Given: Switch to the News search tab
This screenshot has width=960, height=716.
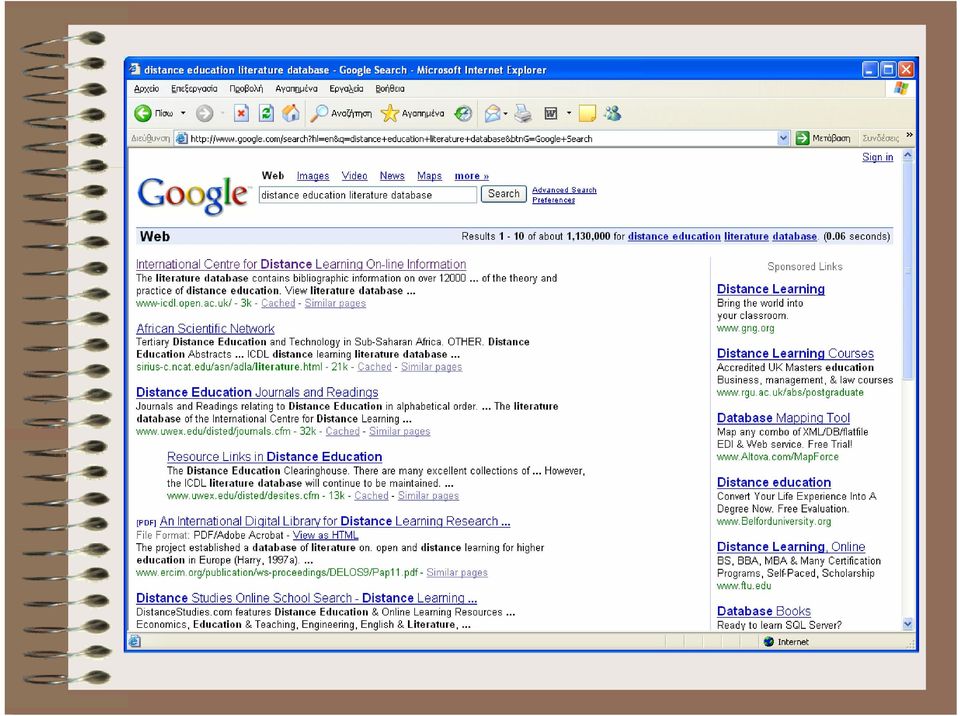Looking at the screenshot, I should point(392,176).
